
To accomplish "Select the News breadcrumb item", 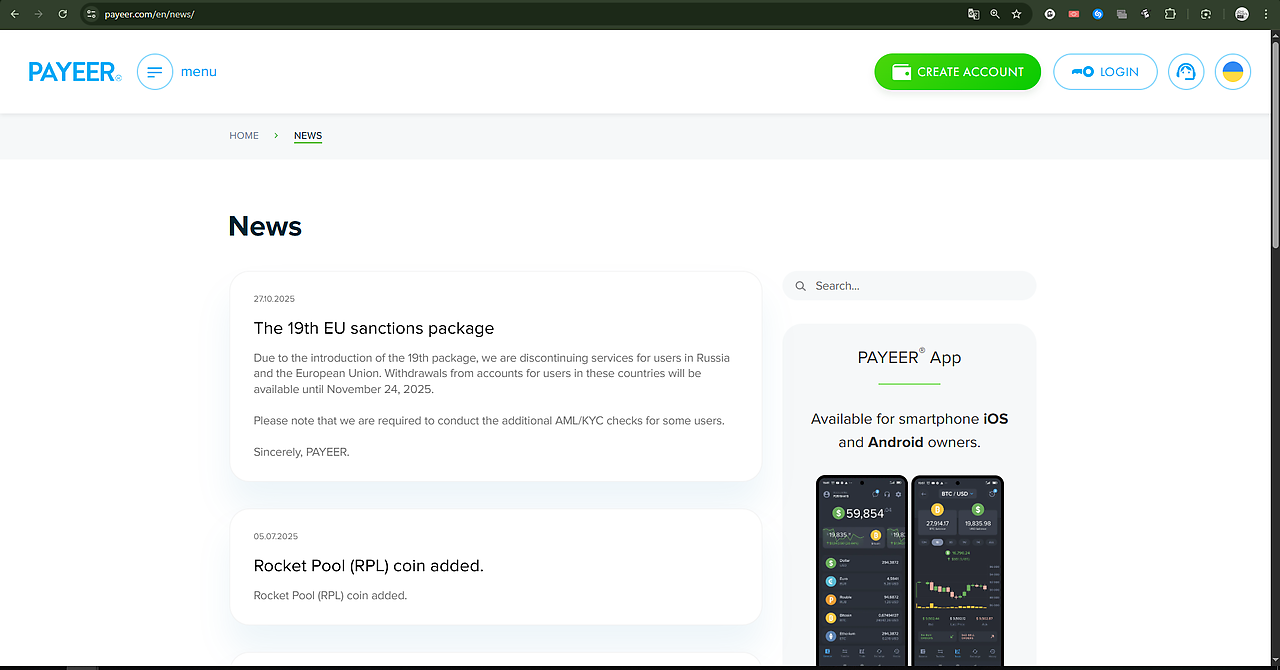I will pyautogui.click(x=308, y=136).
